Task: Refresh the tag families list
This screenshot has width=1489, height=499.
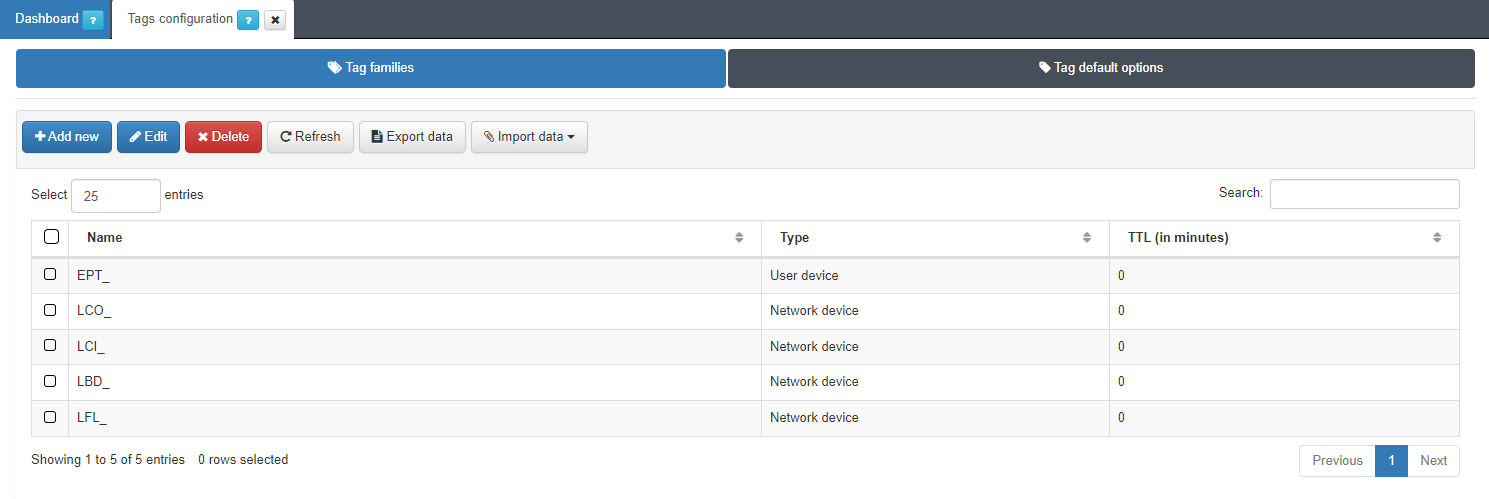Action: pyautogui.click(x=310, y=137)
